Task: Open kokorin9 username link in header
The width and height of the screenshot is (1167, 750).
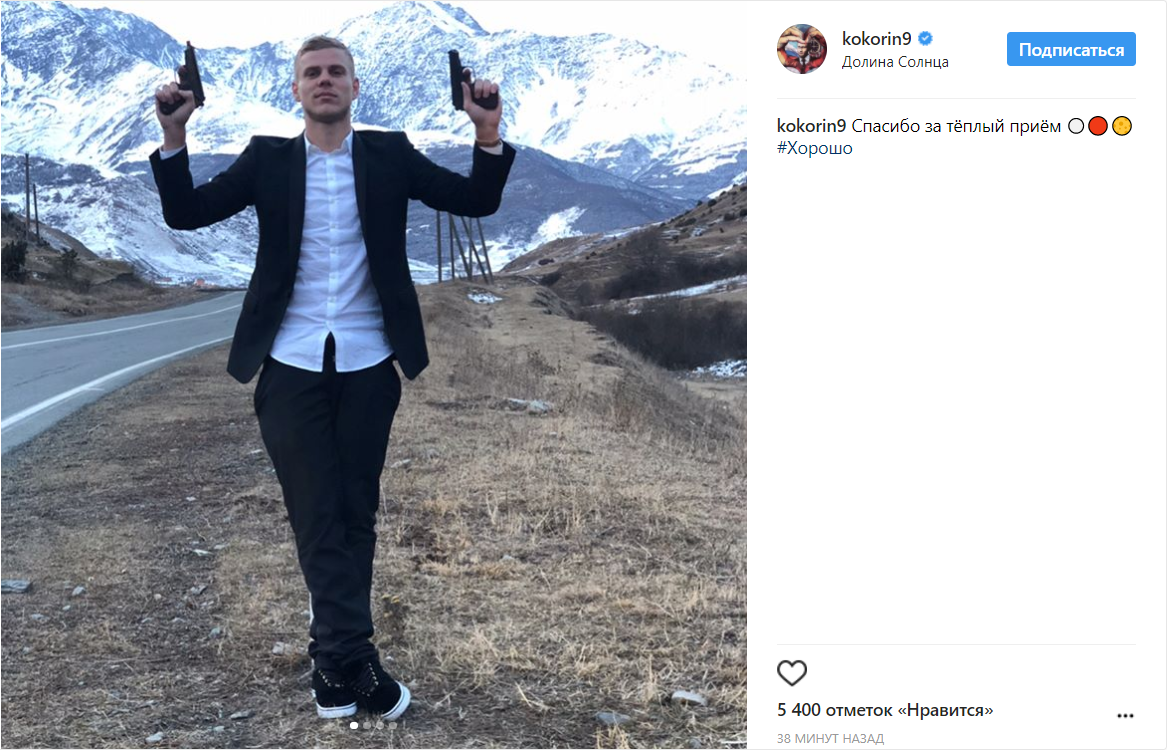Action: pyautogui.click(x=877, y=39)
